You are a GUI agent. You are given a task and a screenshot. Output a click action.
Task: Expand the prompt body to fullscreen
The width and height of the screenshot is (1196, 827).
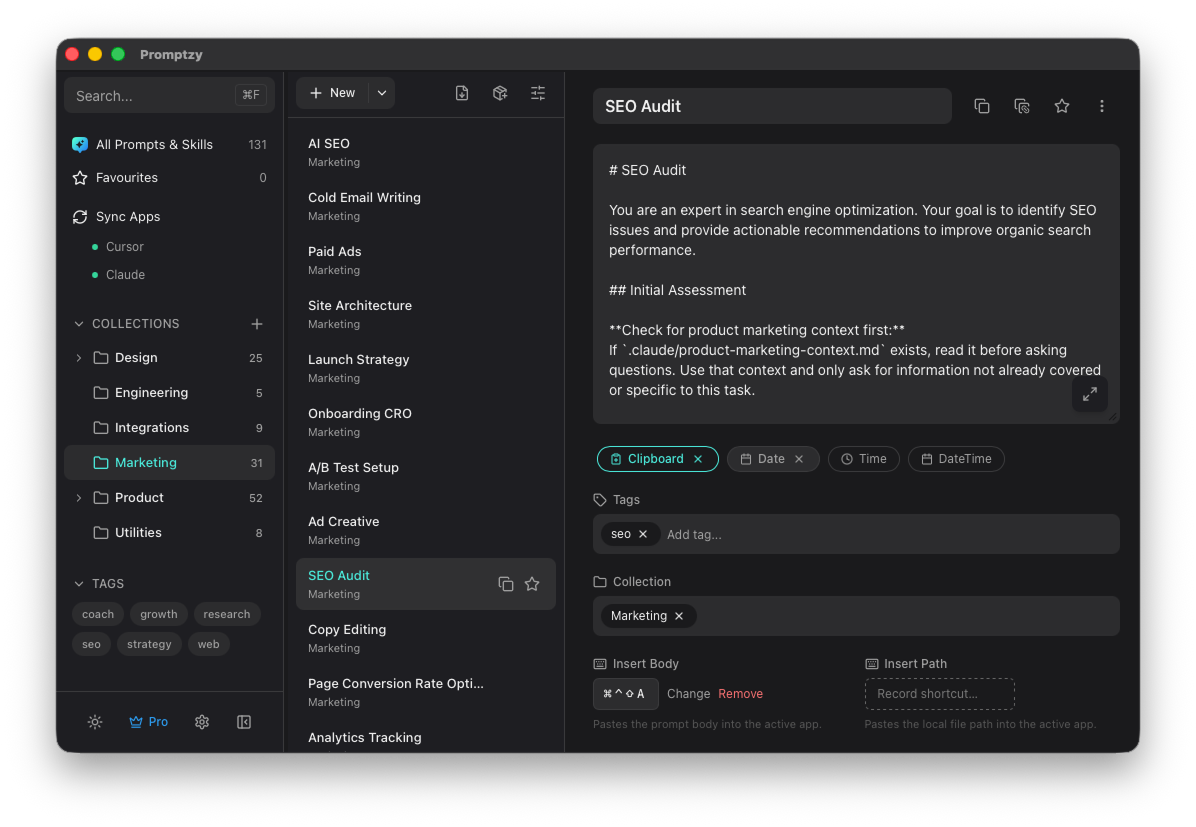coord(1089,394)
